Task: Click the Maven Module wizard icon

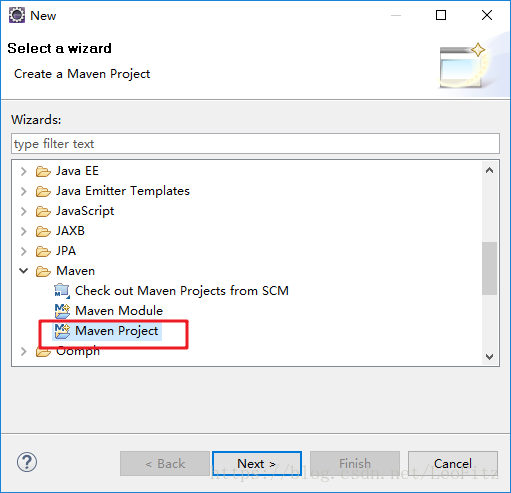Action: [62, 311]
